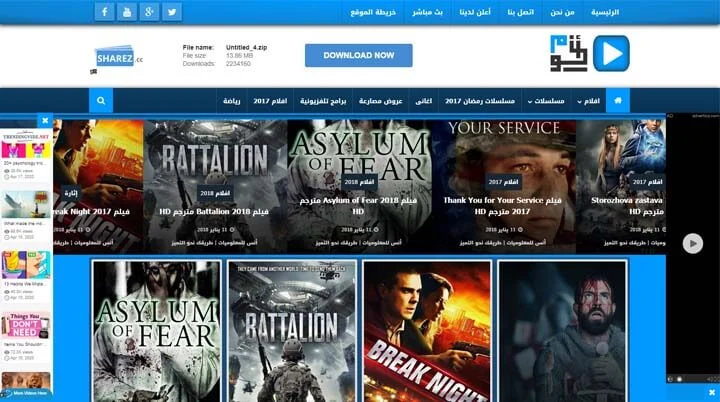Open Break Night poster card

427,331
